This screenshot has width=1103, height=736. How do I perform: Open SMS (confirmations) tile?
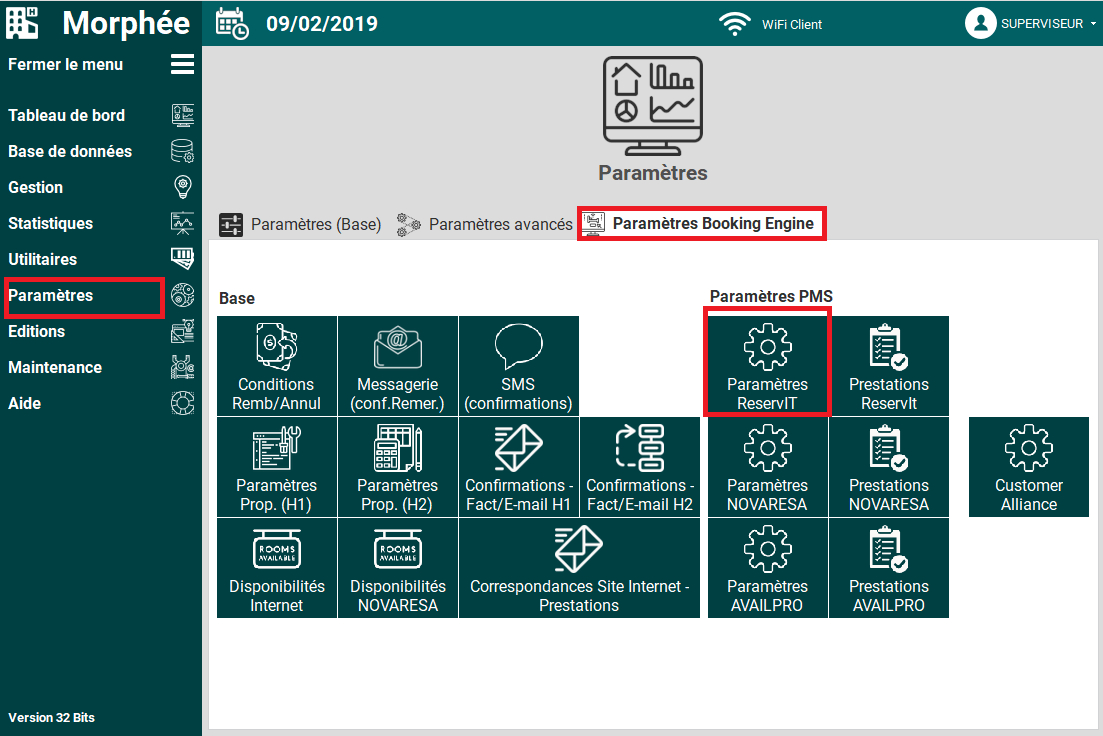(x=519, y=366)
